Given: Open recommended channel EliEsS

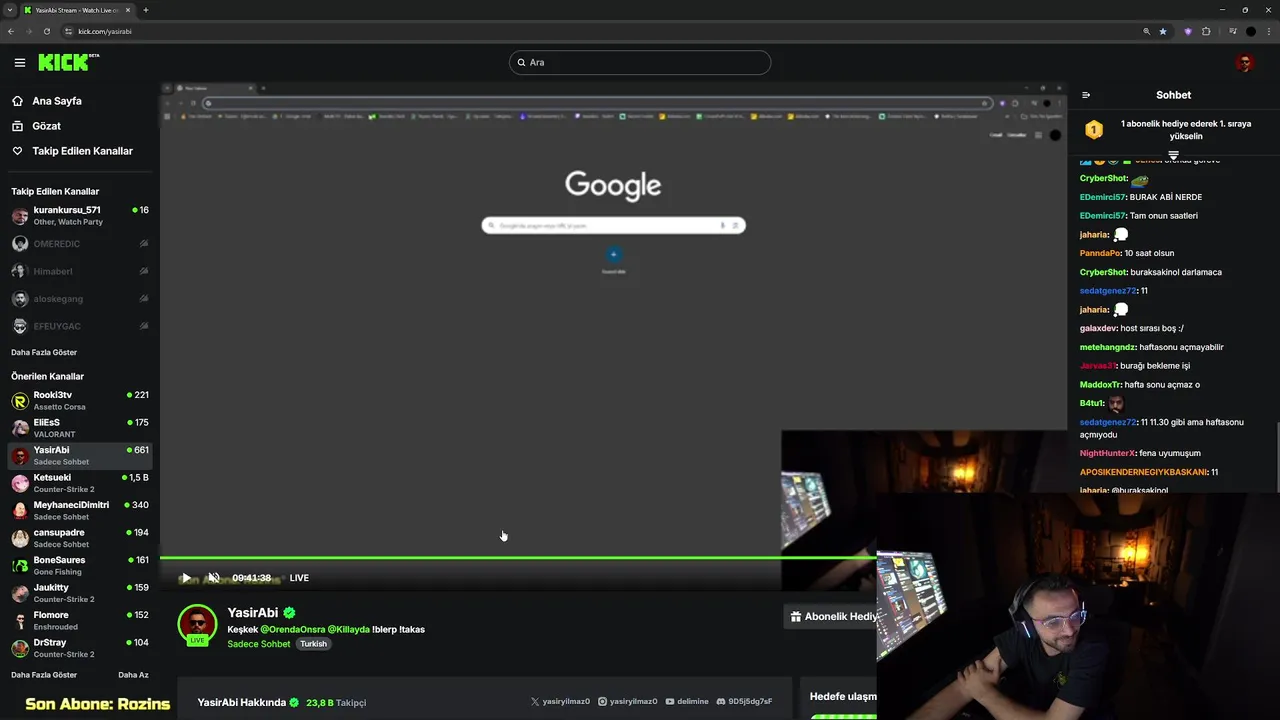Looking at the screenshot, I should tap(80, 428).
